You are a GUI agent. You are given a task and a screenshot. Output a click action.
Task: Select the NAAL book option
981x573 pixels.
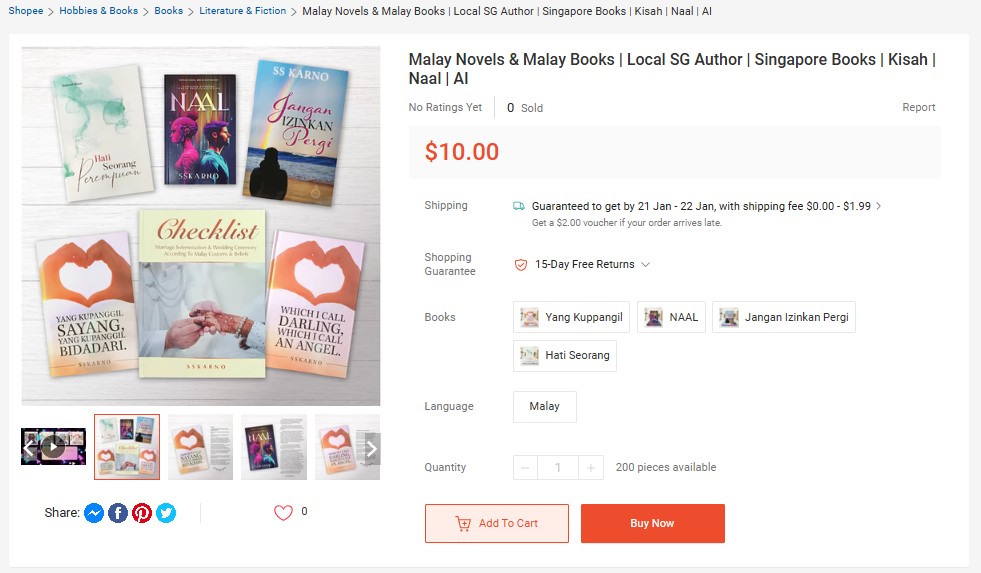tap(671, 318)
